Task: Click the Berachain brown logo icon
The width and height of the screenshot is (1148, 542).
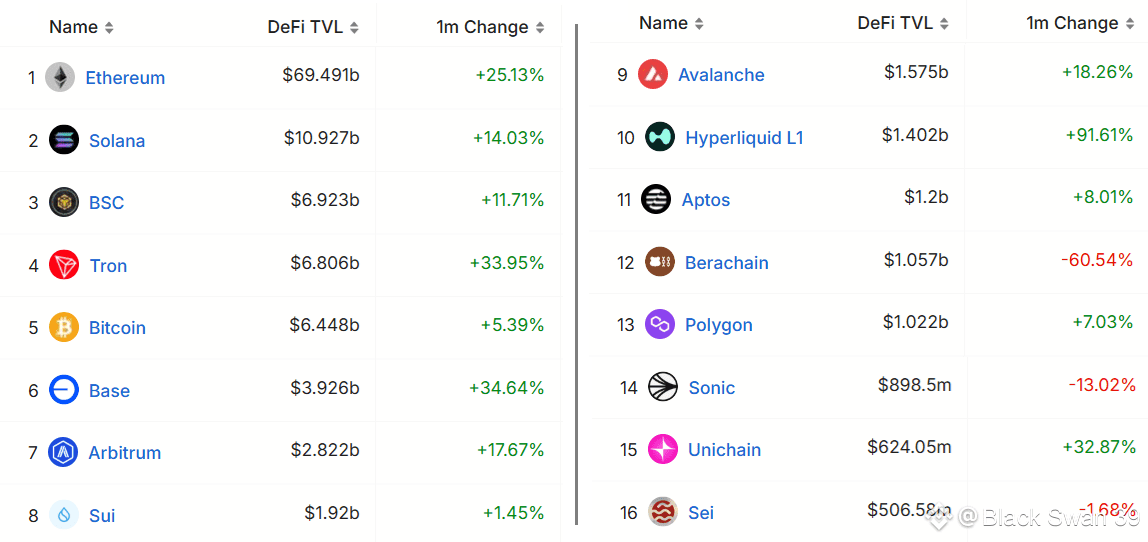Action: (660, 262)
